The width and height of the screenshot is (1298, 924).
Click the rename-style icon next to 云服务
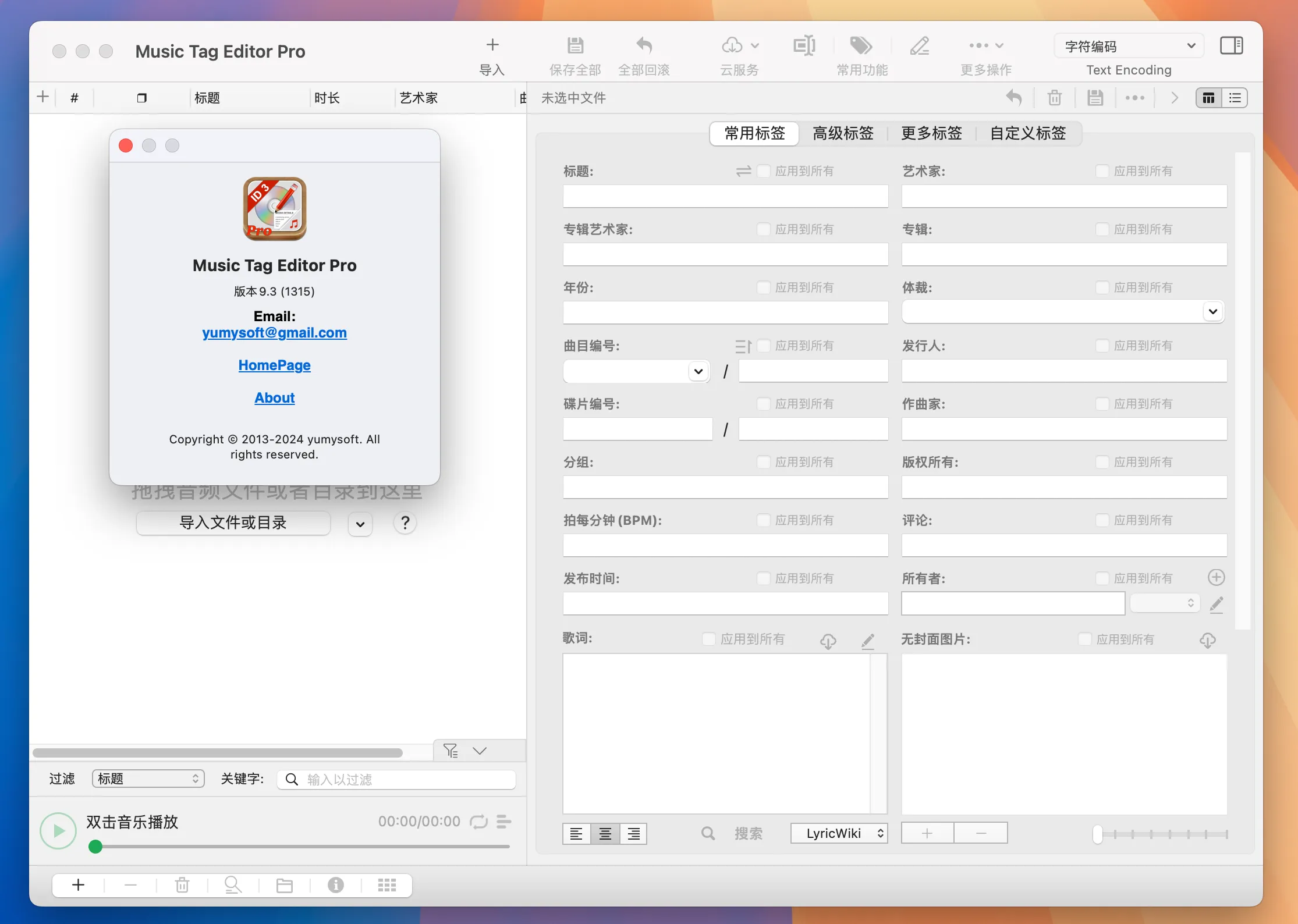[804, 45]
